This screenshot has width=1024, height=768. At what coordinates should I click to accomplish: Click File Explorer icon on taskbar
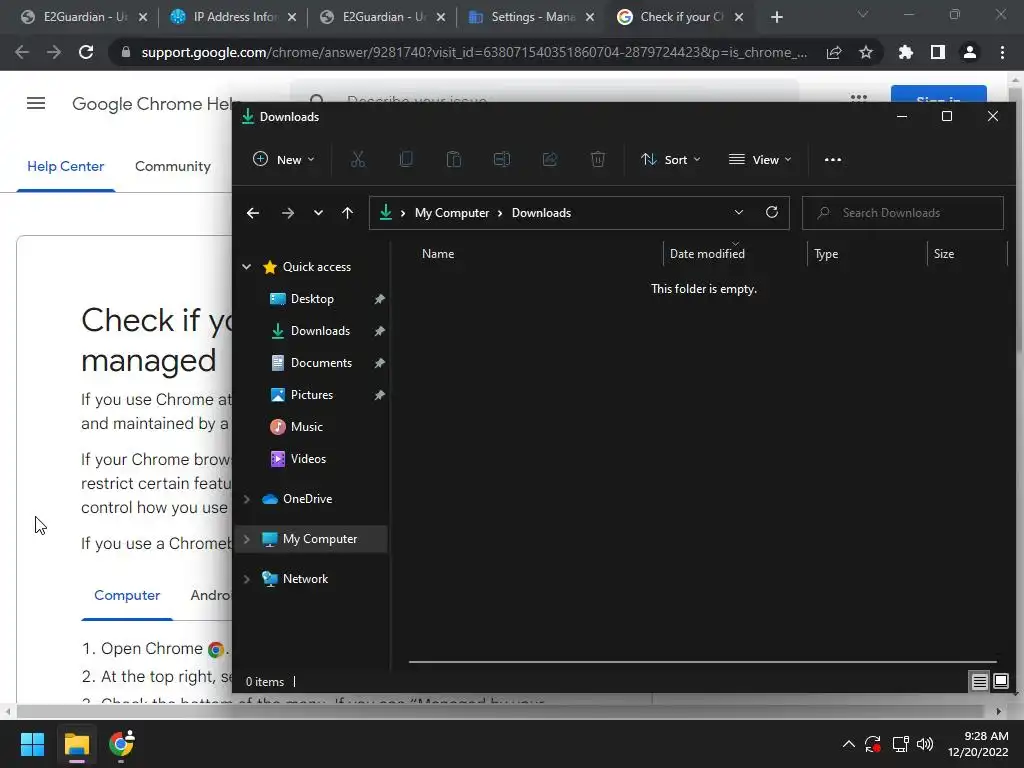(x=77, y=744)
